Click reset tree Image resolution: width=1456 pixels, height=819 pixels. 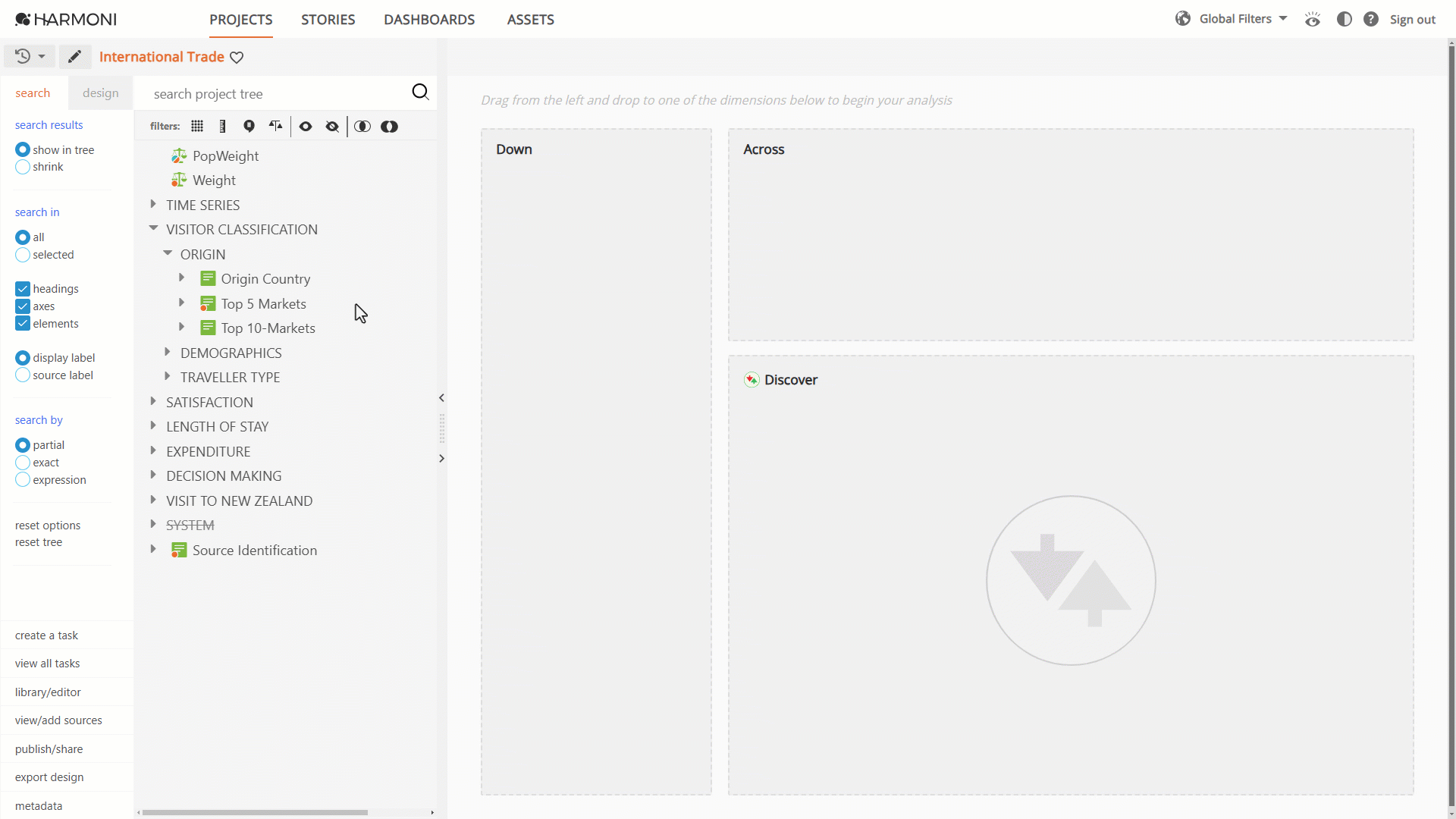[39, 542]
